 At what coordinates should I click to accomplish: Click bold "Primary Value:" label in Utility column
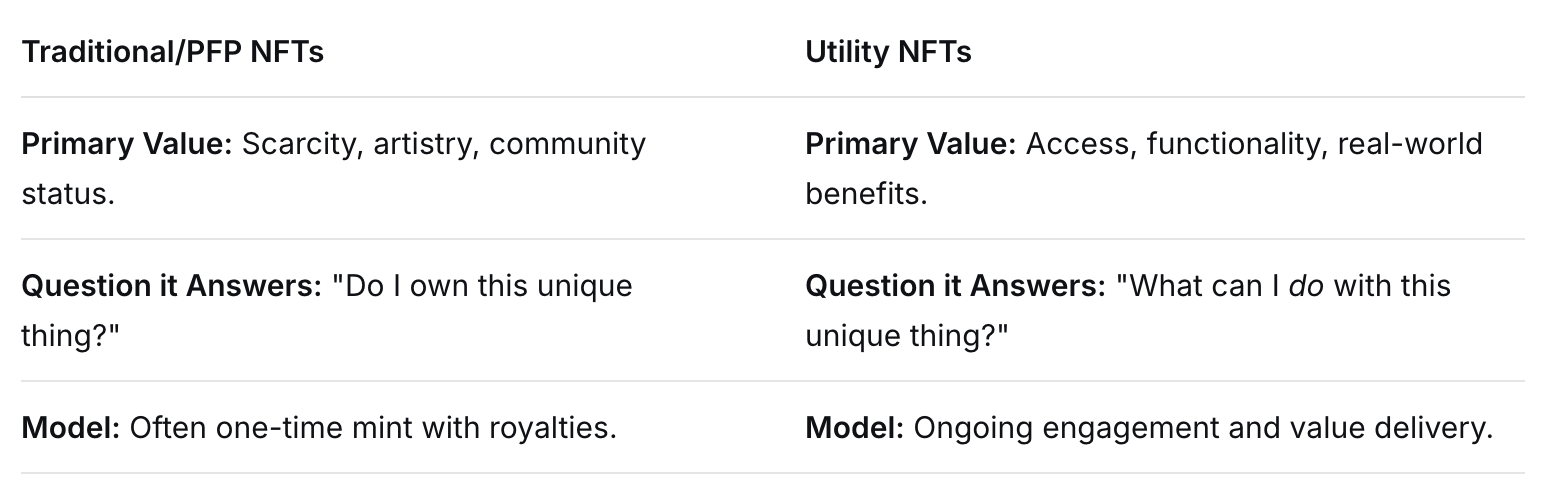[911, 144]
